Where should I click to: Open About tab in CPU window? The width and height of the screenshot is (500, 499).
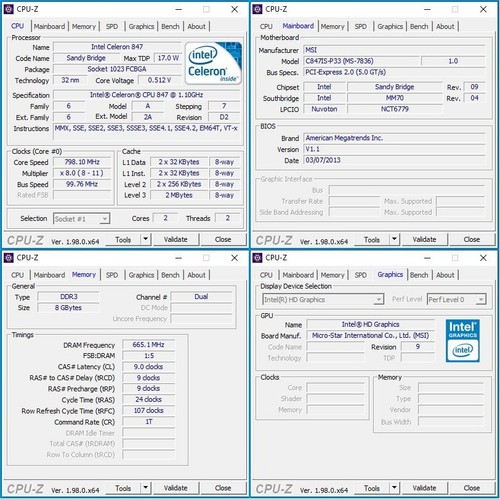point(196,26)
